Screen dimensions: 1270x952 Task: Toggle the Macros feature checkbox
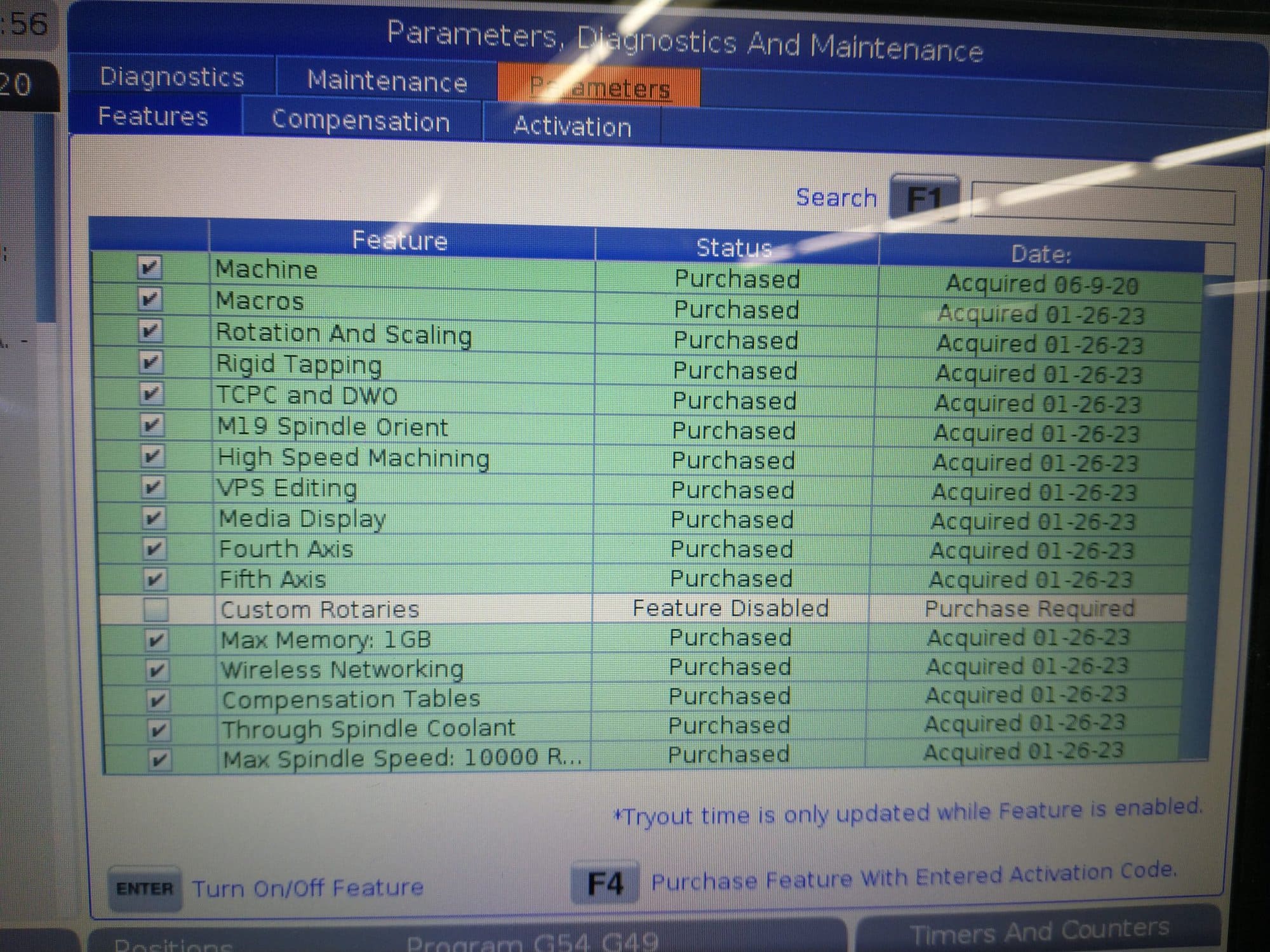pos(150,299)
